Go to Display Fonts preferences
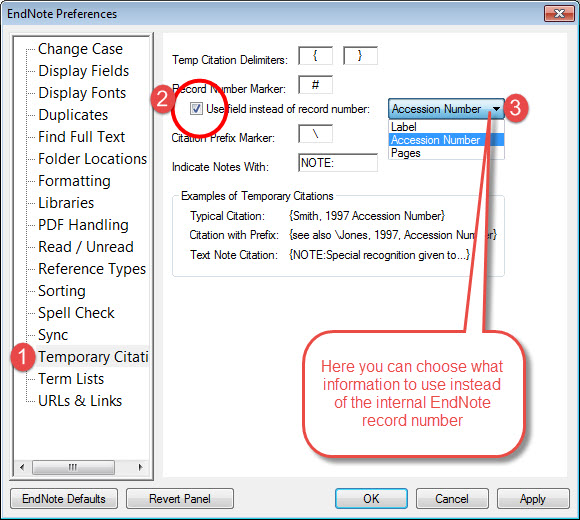 tap(82, 93)
